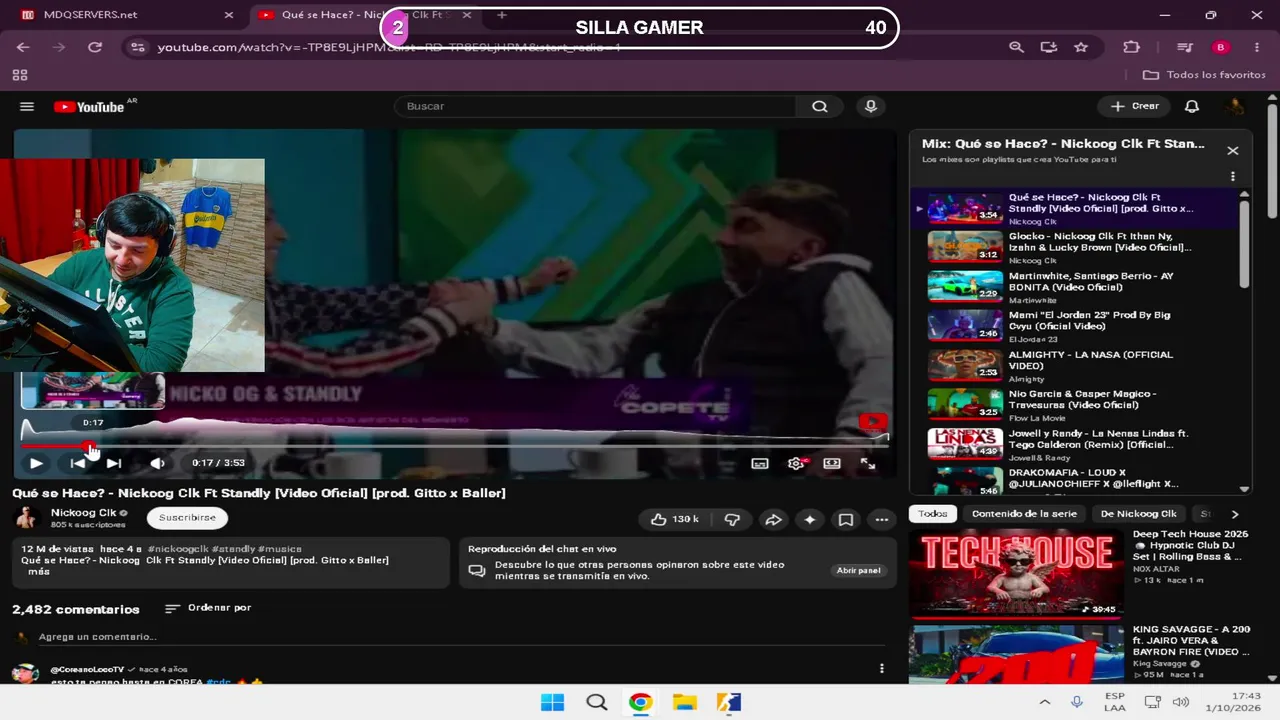Switch to MDQSERVERS.net browser tab
Image resolution: width=1280 pixels, height=720 pixels.
coord(125,15)
